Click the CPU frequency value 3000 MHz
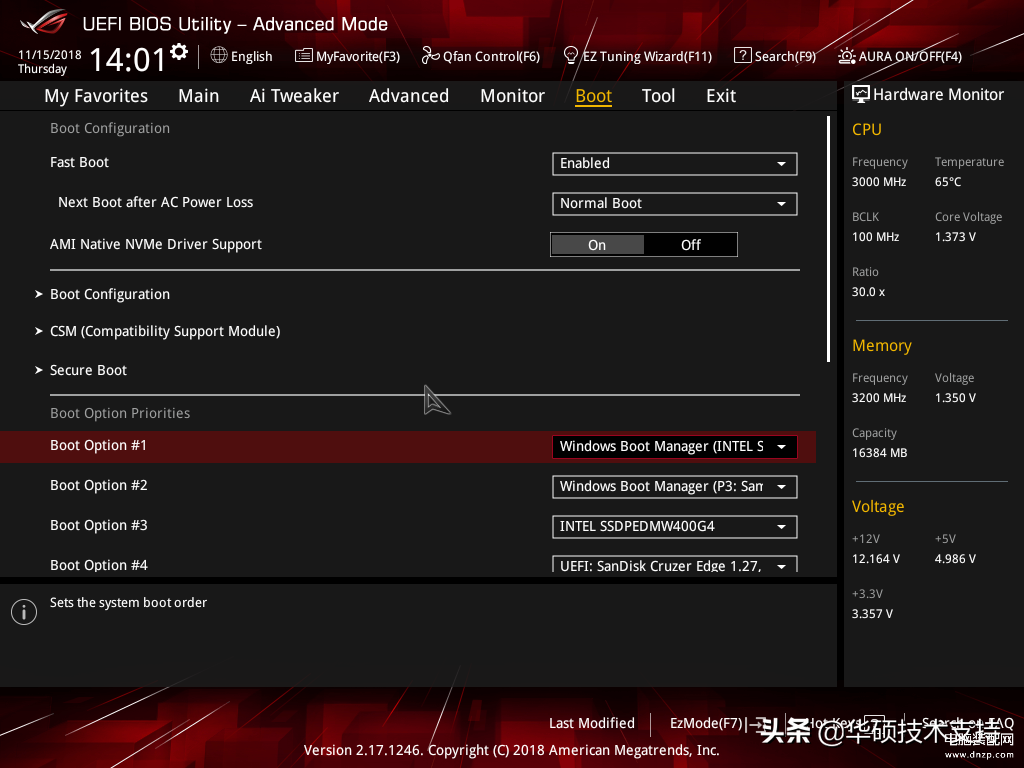Viewport: 1024px width, 768px height. click(879, 182)
